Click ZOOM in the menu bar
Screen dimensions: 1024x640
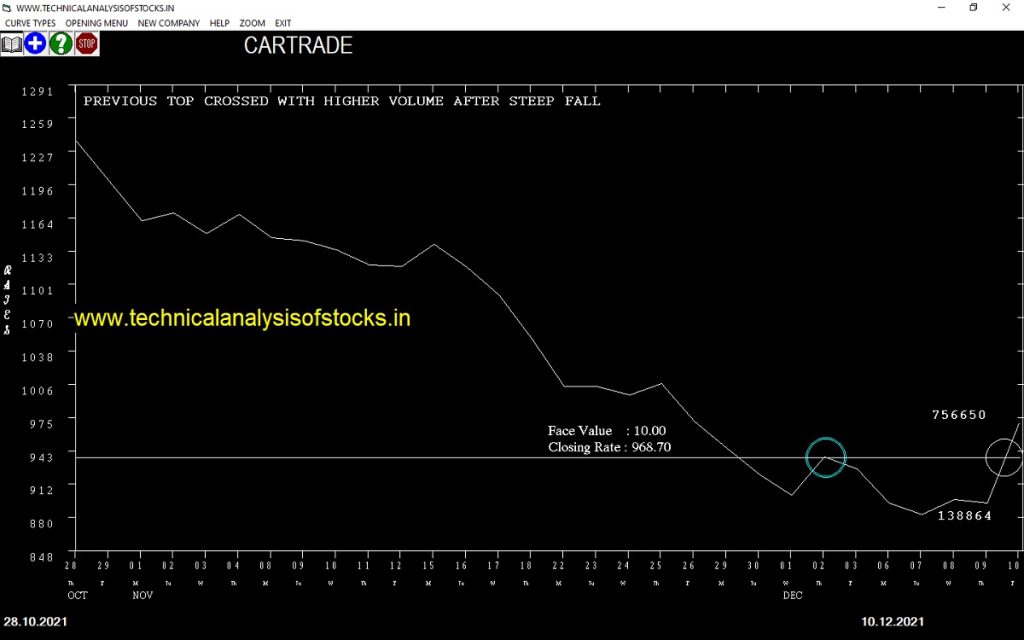[252, 23]
